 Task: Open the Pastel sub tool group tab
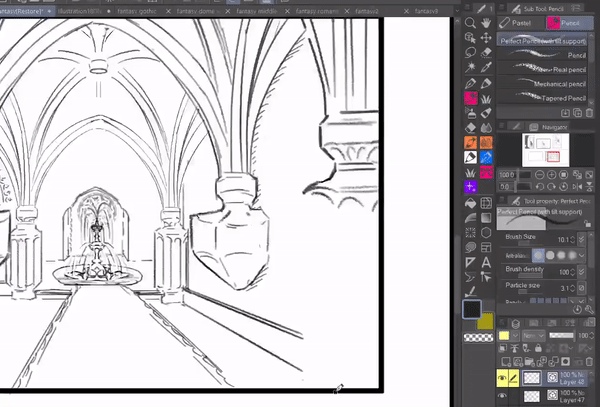coord(521,22)
